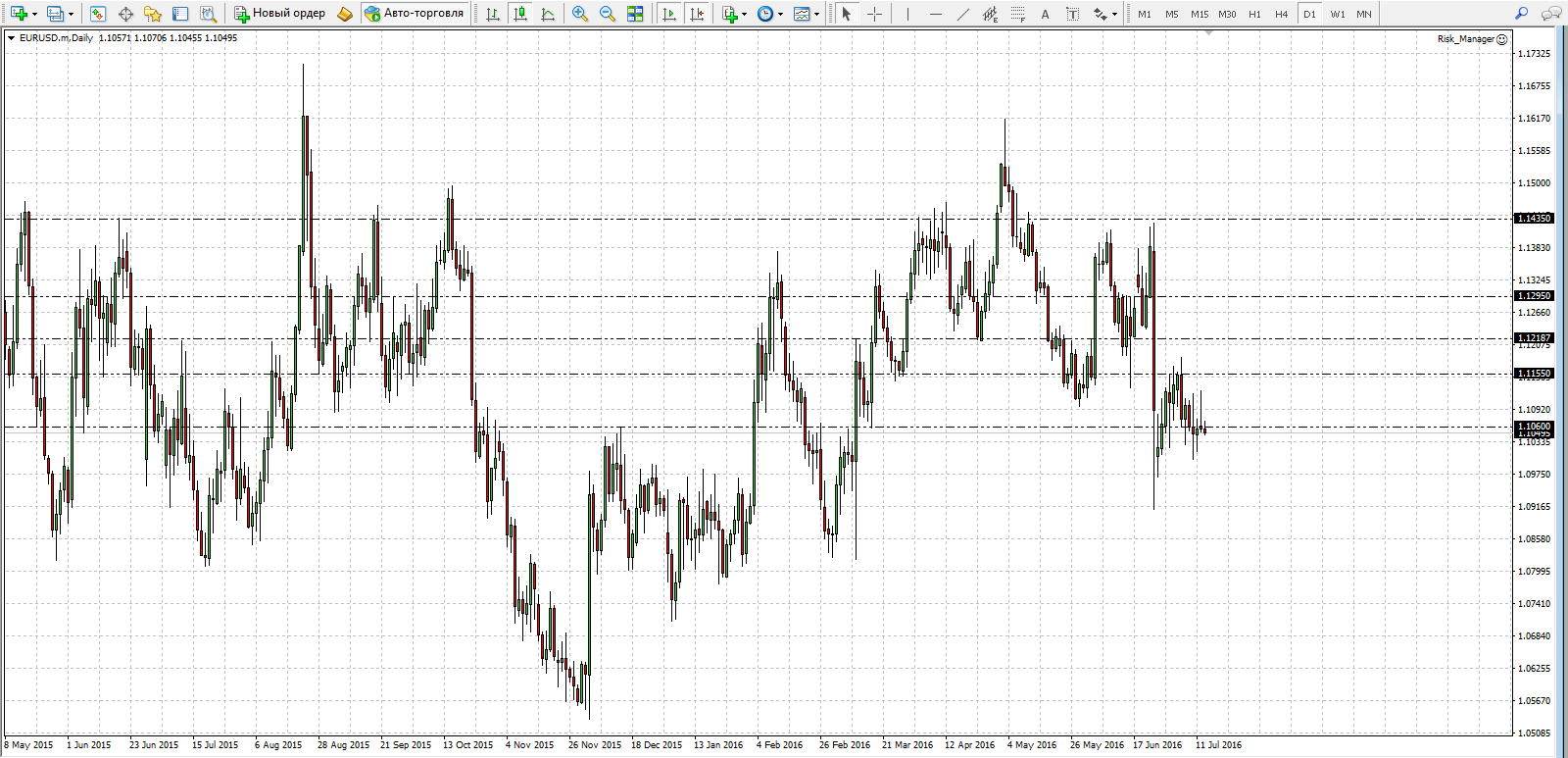Open the chat speech bubbles icon
1568x758 pixels.
pos(1551,14)
